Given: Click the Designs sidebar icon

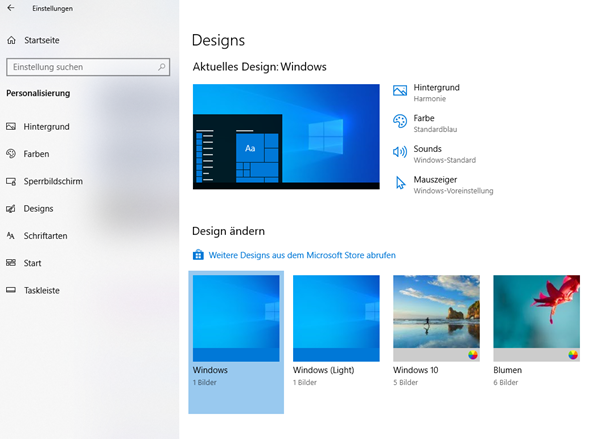Looking at the screenshot, I should click(11, 209).
